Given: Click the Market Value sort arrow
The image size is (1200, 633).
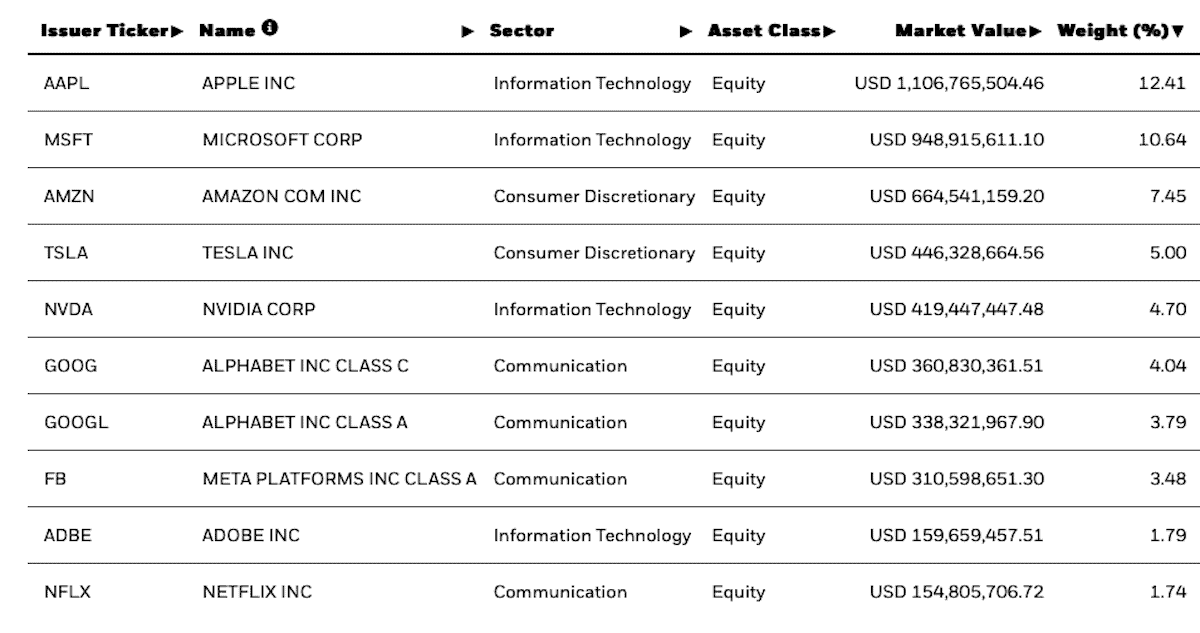Looking at the screenshot, I should 1035,31.
